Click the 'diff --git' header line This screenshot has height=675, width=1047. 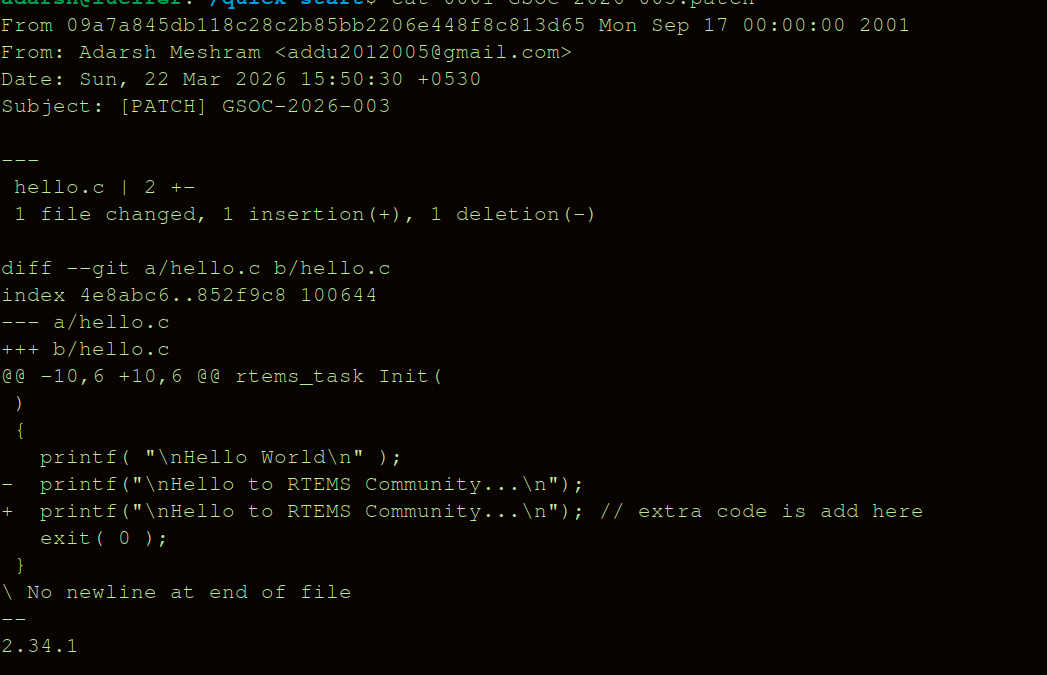coord(196,268)
